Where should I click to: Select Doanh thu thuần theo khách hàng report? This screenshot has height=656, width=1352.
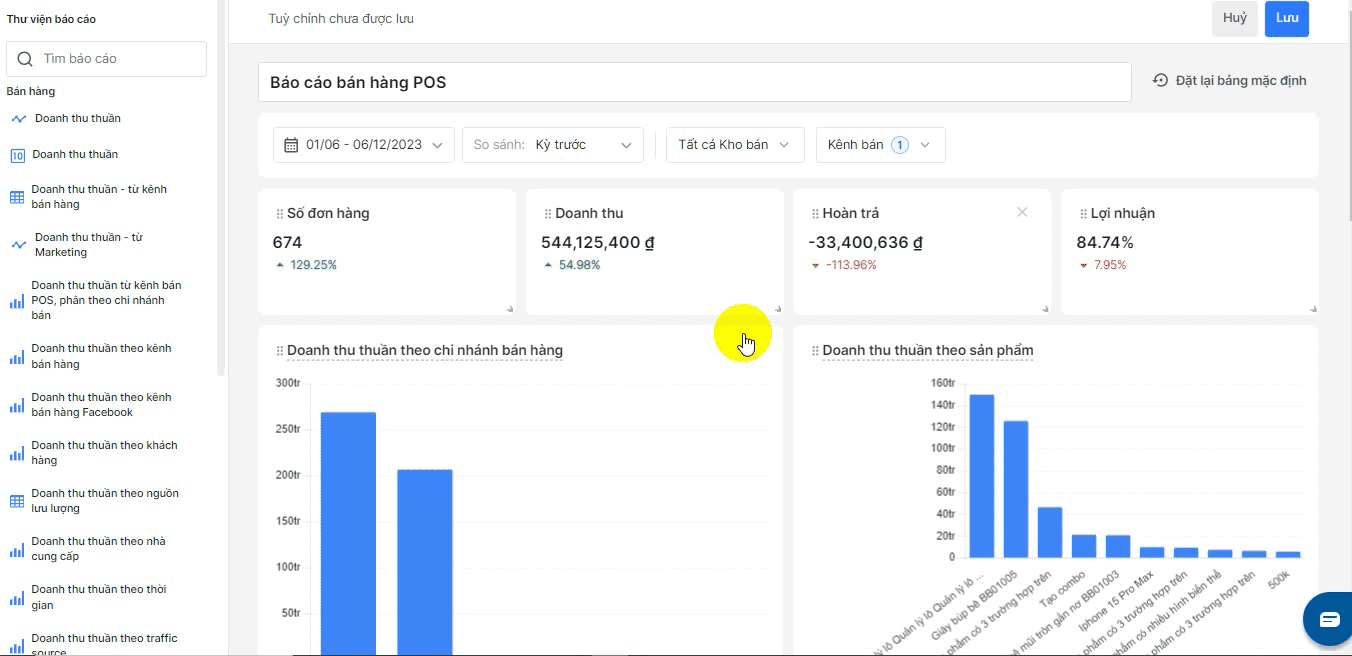(x=104, y=453)
